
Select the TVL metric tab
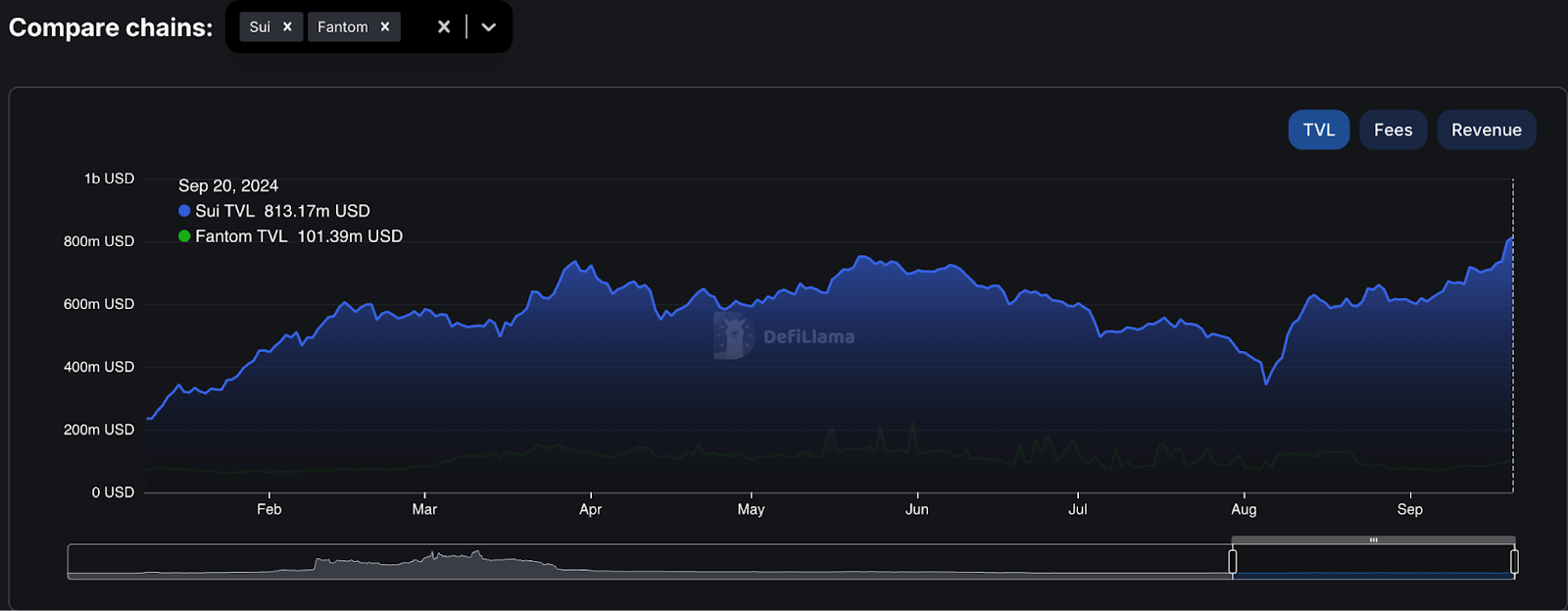pos(1318,129)
